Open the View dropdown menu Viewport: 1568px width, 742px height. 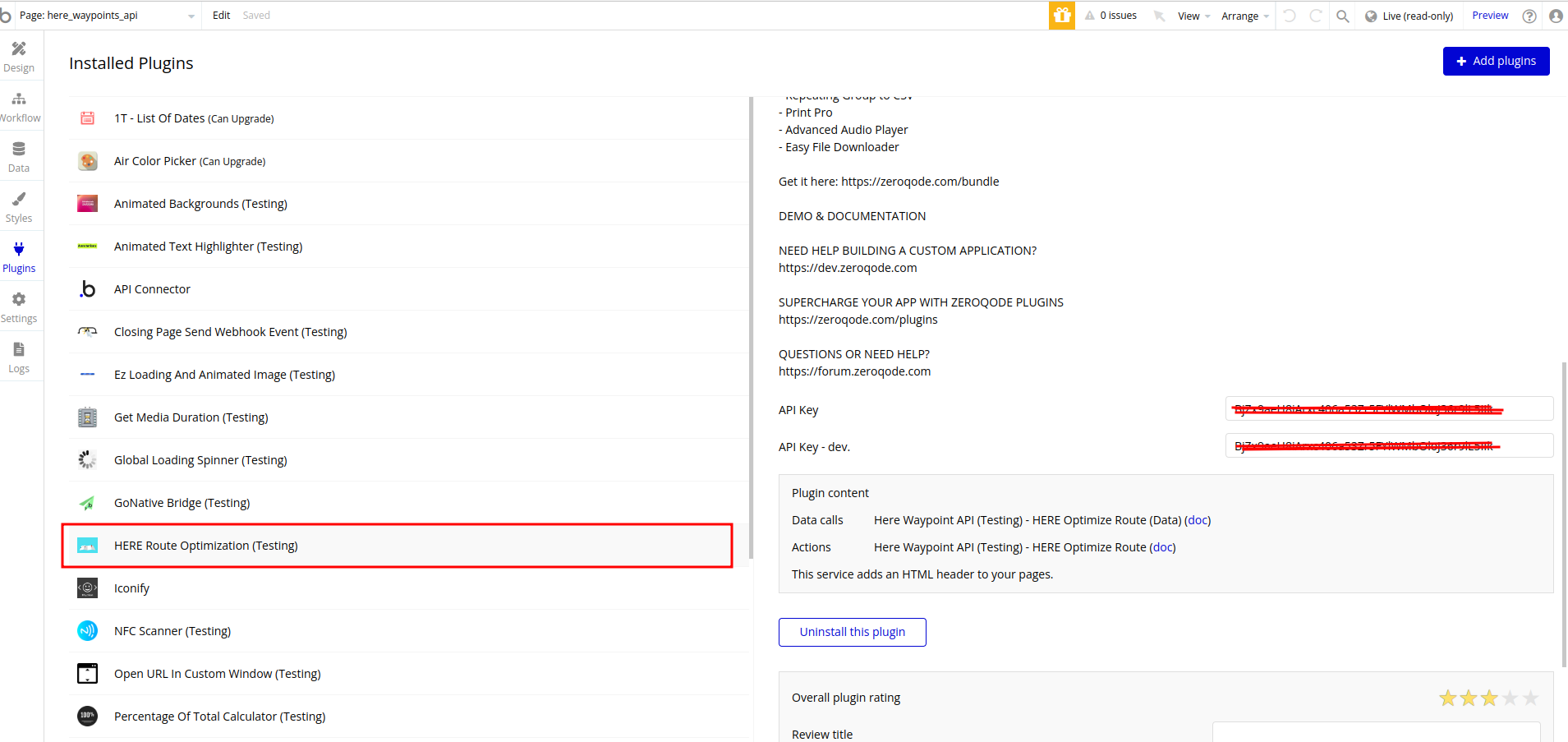[1193, 16]
